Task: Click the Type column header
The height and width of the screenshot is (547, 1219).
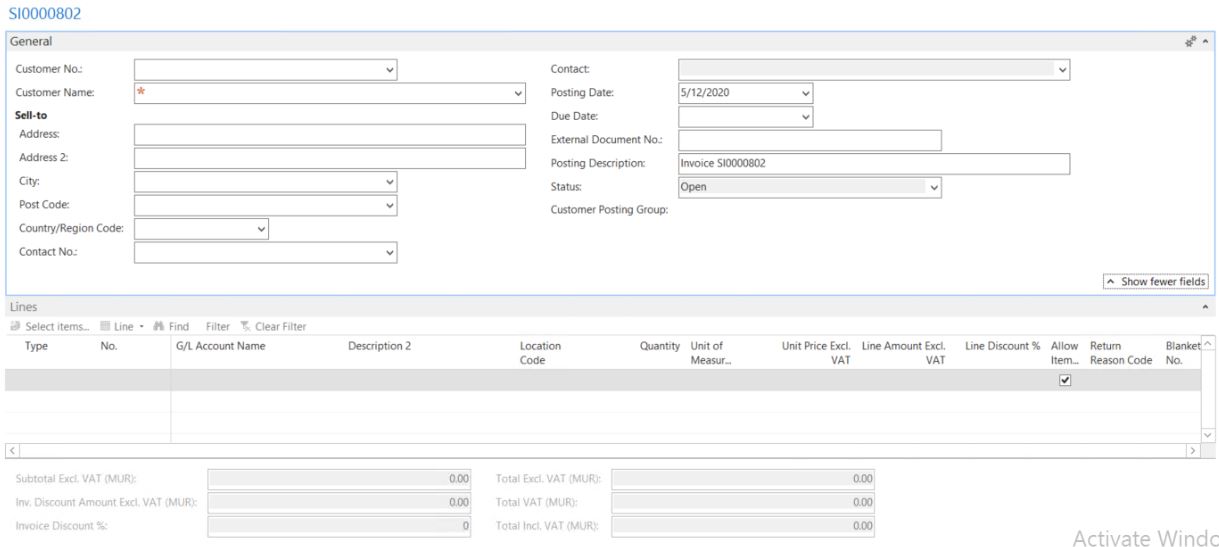Action: [36, 347]
